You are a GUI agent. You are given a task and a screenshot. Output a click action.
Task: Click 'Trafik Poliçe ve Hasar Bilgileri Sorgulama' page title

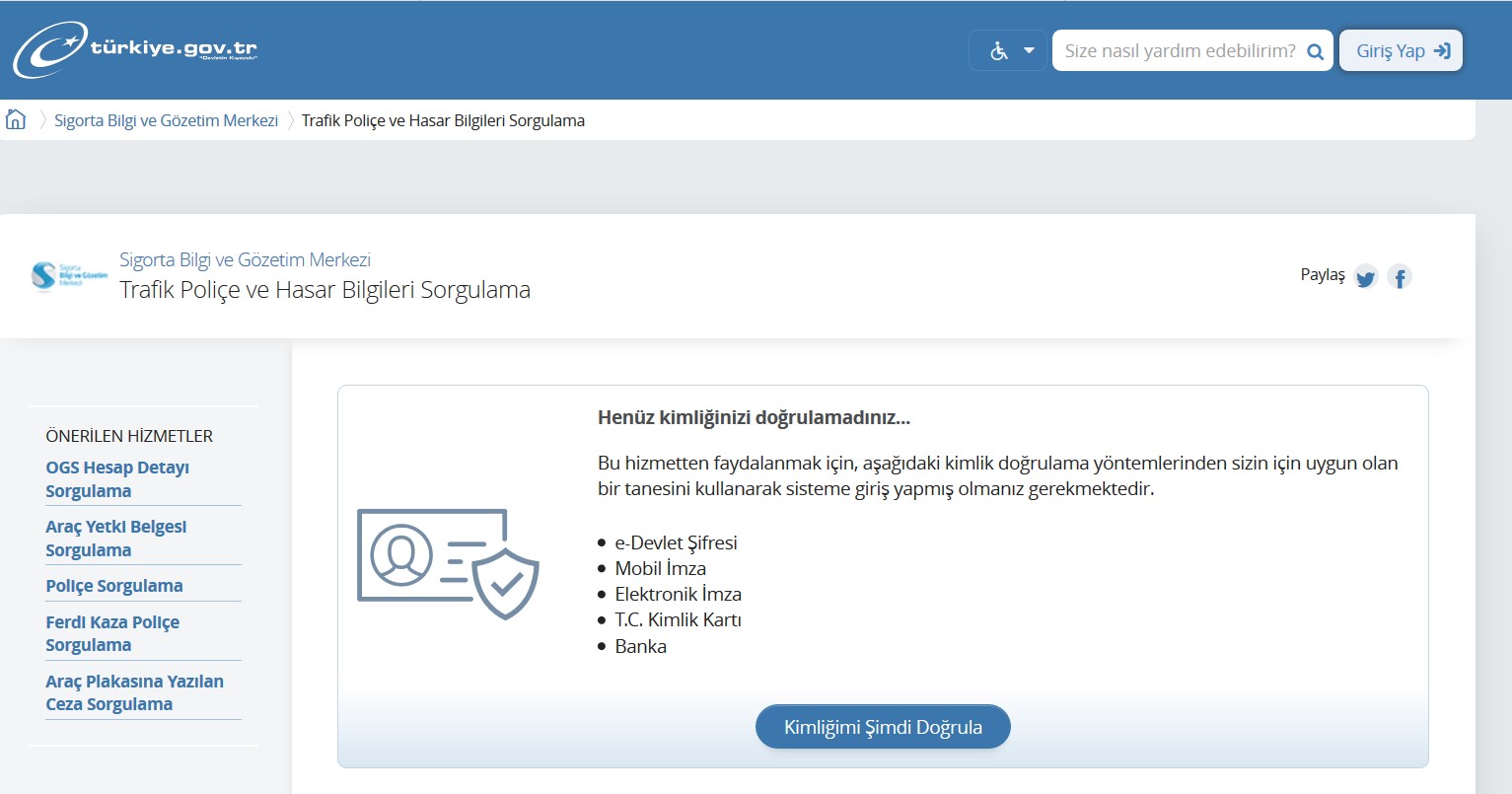click(x=324, y=290)
